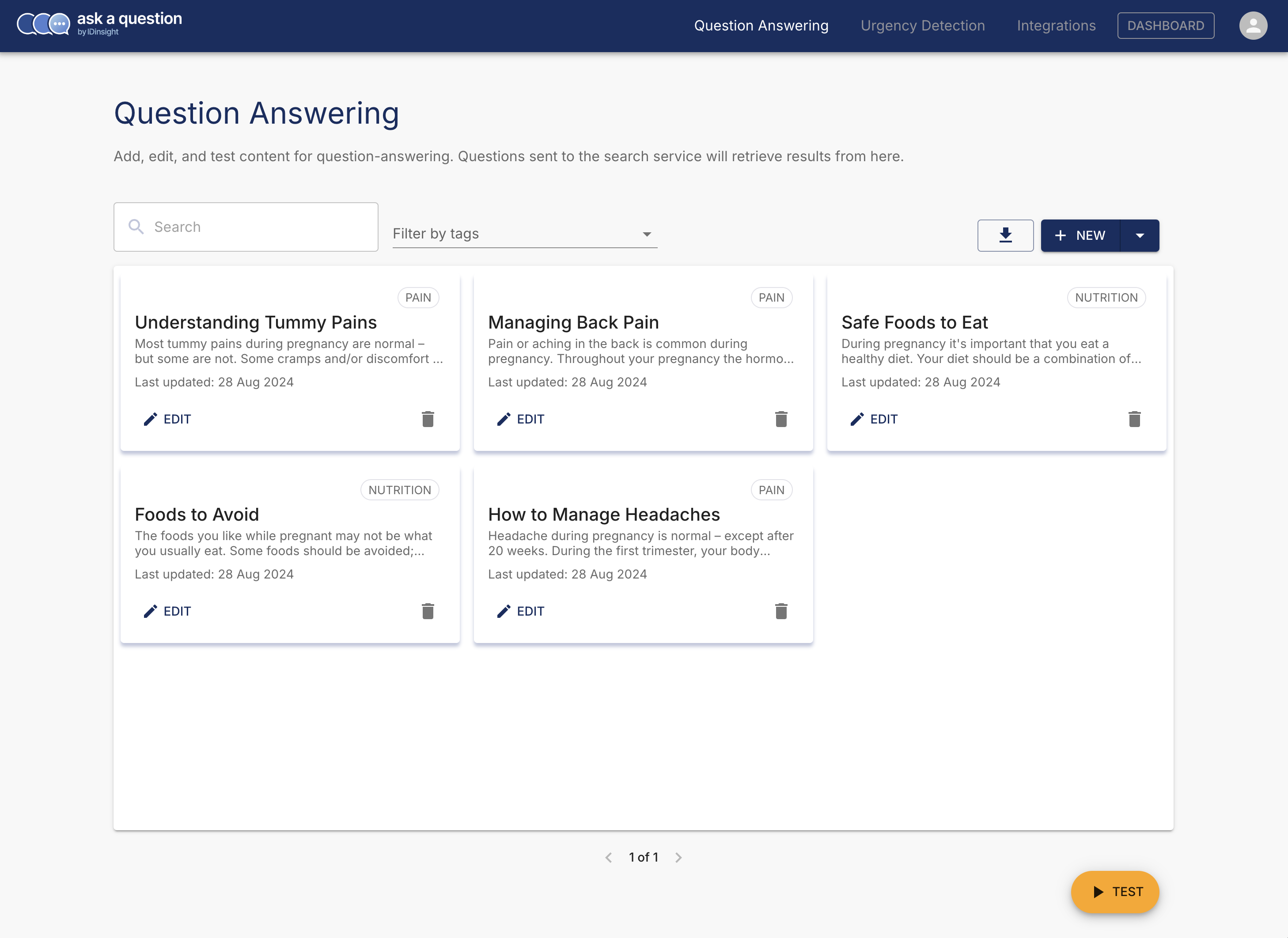Delete How to Manage Headaches card
Screen dimensions: 1288x938
(781, 611)
